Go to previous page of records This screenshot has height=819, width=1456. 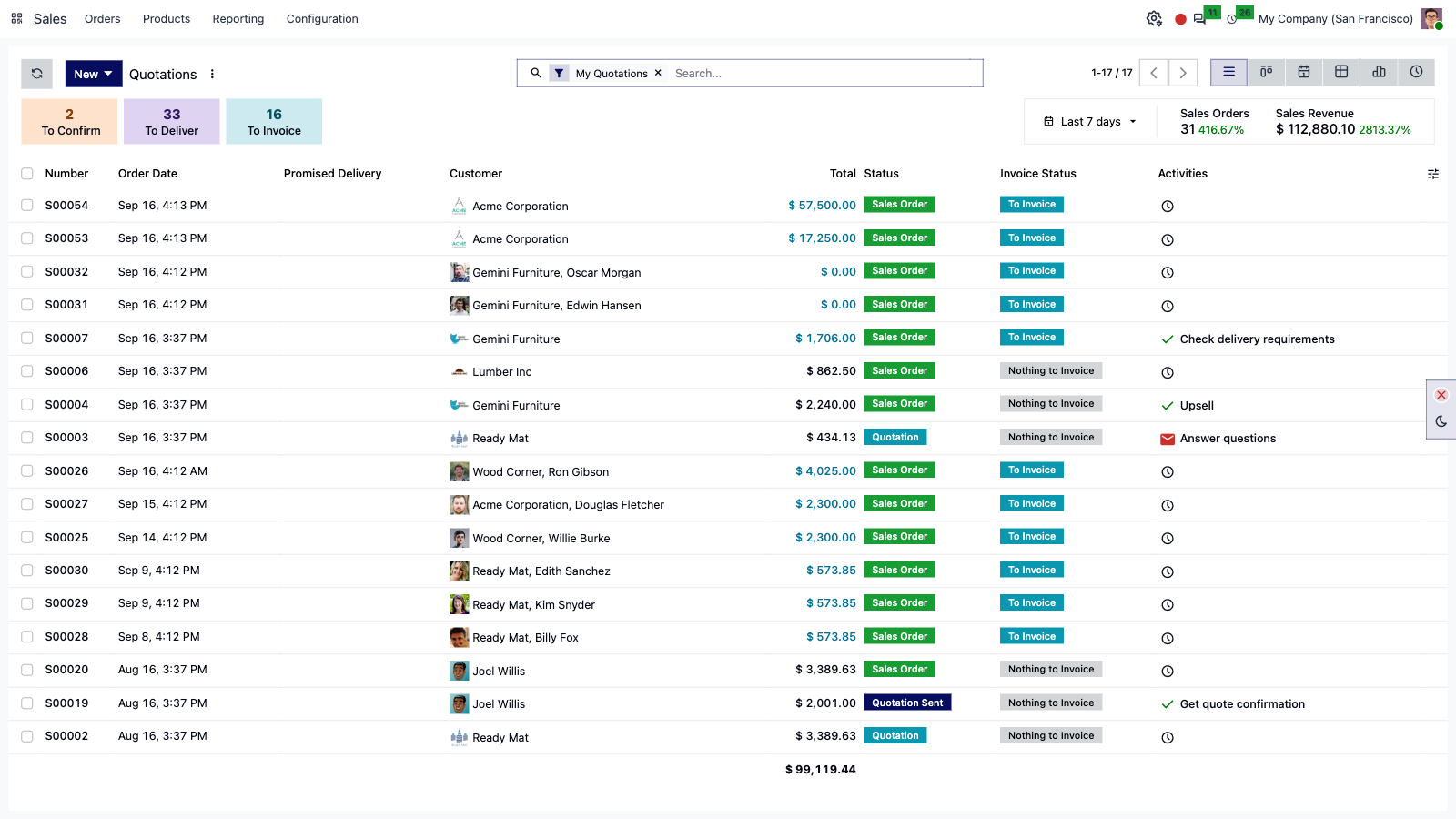click(1154, 73)
